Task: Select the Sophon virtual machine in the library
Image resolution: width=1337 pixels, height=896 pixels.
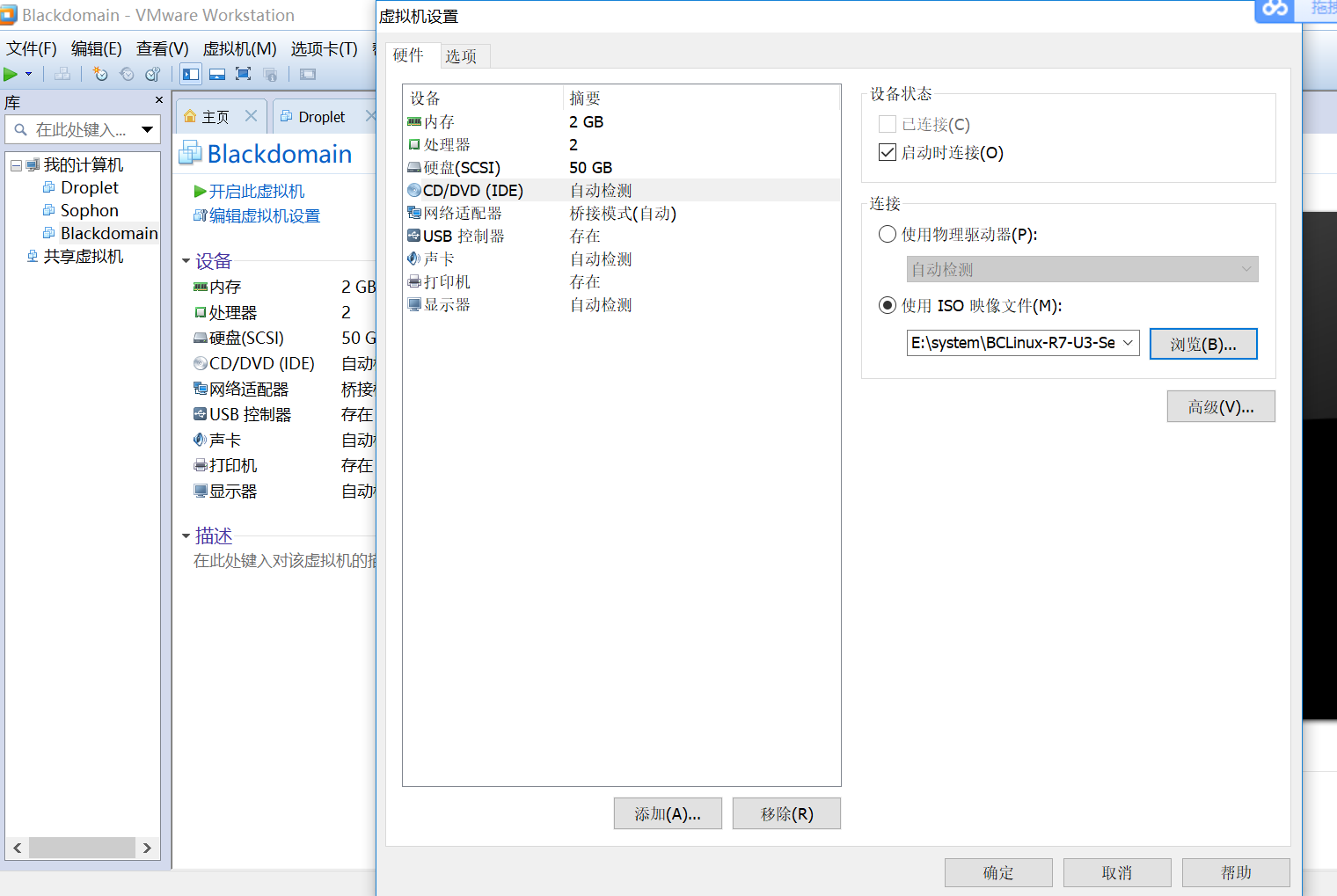Action: click(x=88, y=210)
